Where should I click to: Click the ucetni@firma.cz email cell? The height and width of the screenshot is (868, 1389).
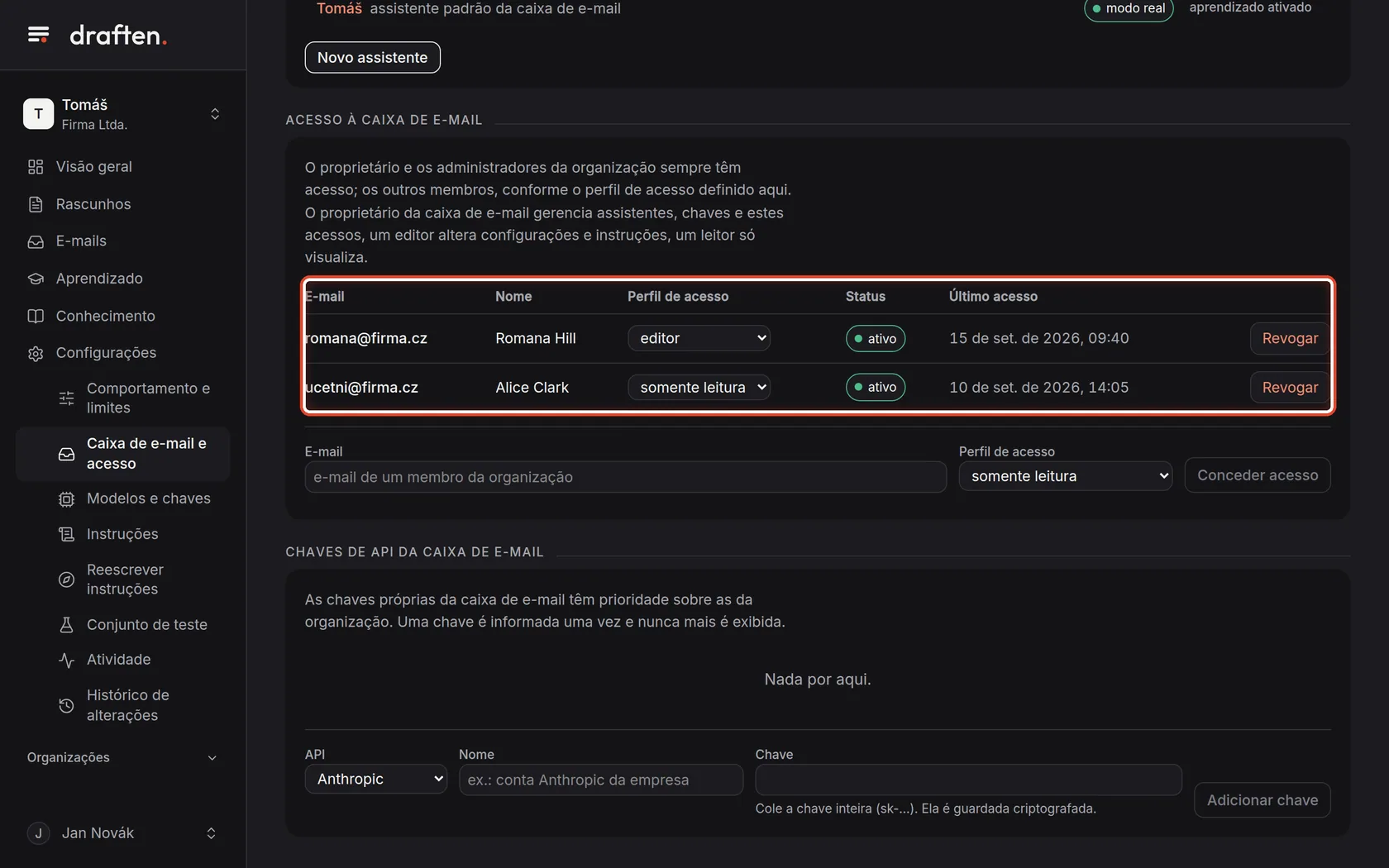(x=361, y=387)
